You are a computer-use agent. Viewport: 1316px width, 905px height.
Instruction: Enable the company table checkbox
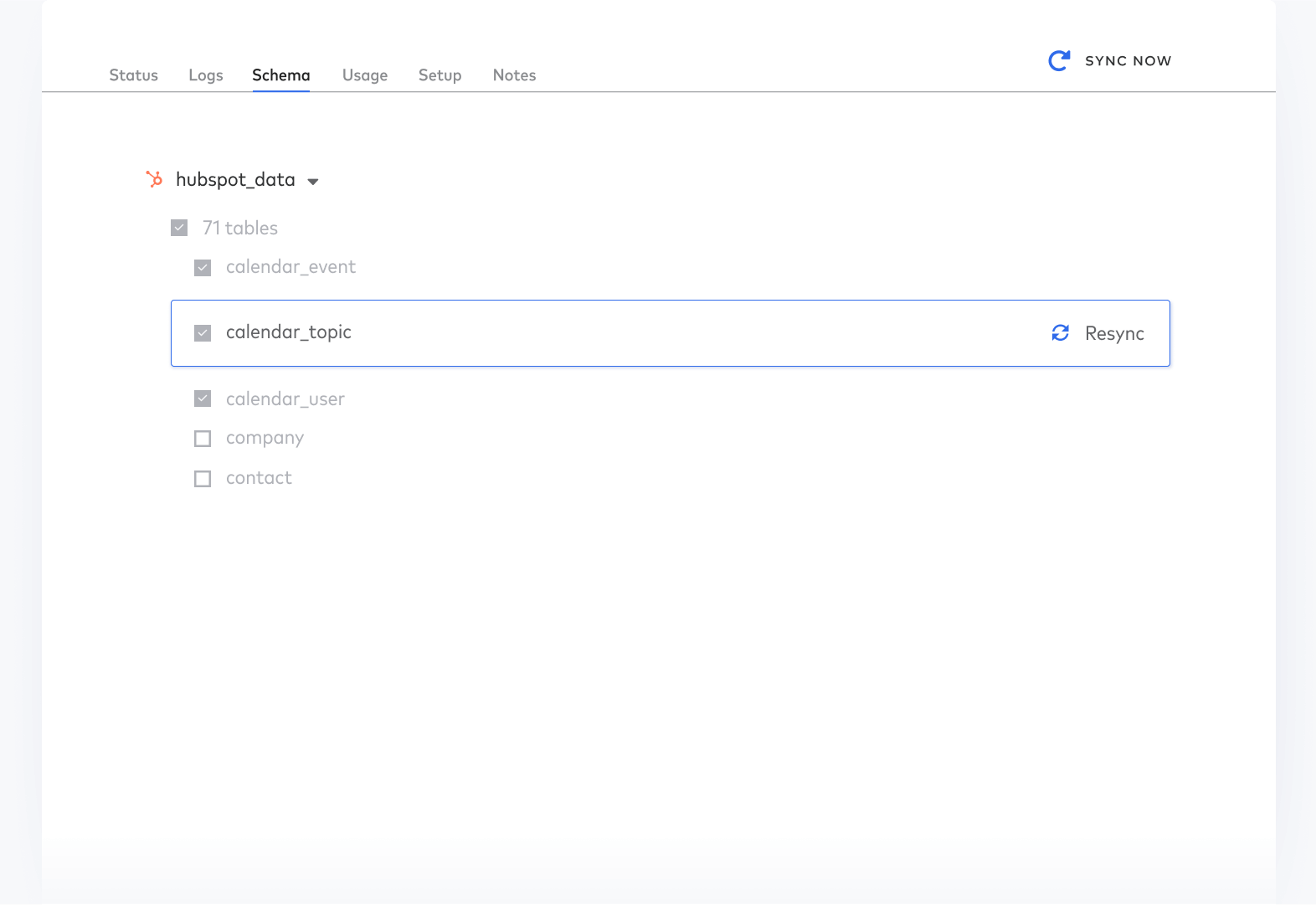click(203, 439)
